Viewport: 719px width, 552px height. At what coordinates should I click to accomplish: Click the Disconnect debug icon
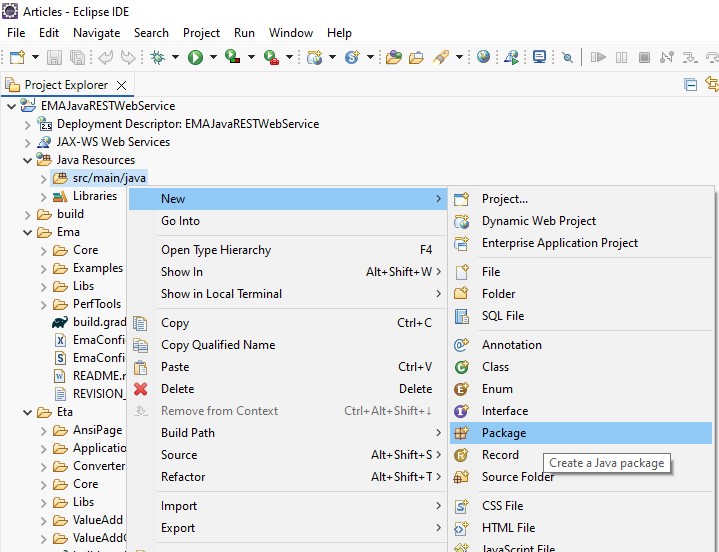667,57
